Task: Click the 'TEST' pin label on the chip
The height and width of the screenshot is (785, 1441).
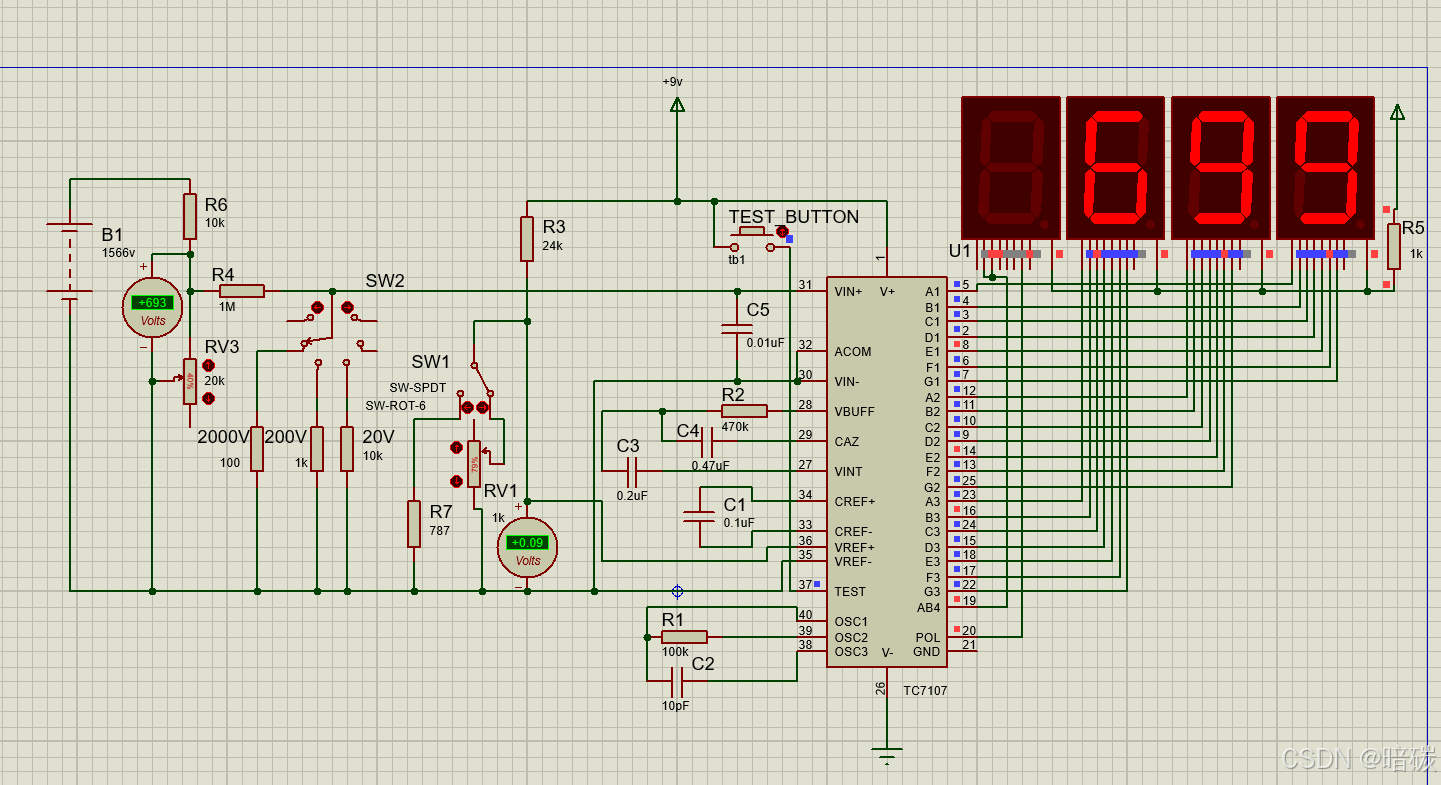Action: pos(850,592)
